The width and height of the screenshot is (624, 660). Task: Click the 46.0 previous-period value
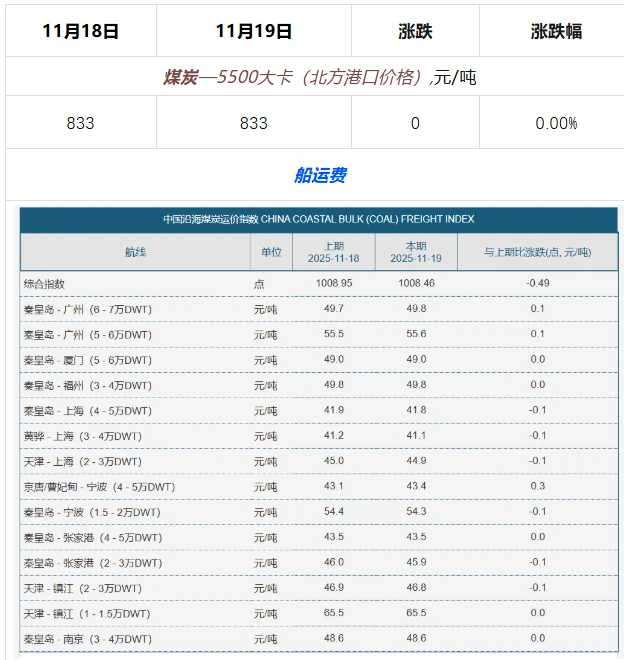point(334,562)
